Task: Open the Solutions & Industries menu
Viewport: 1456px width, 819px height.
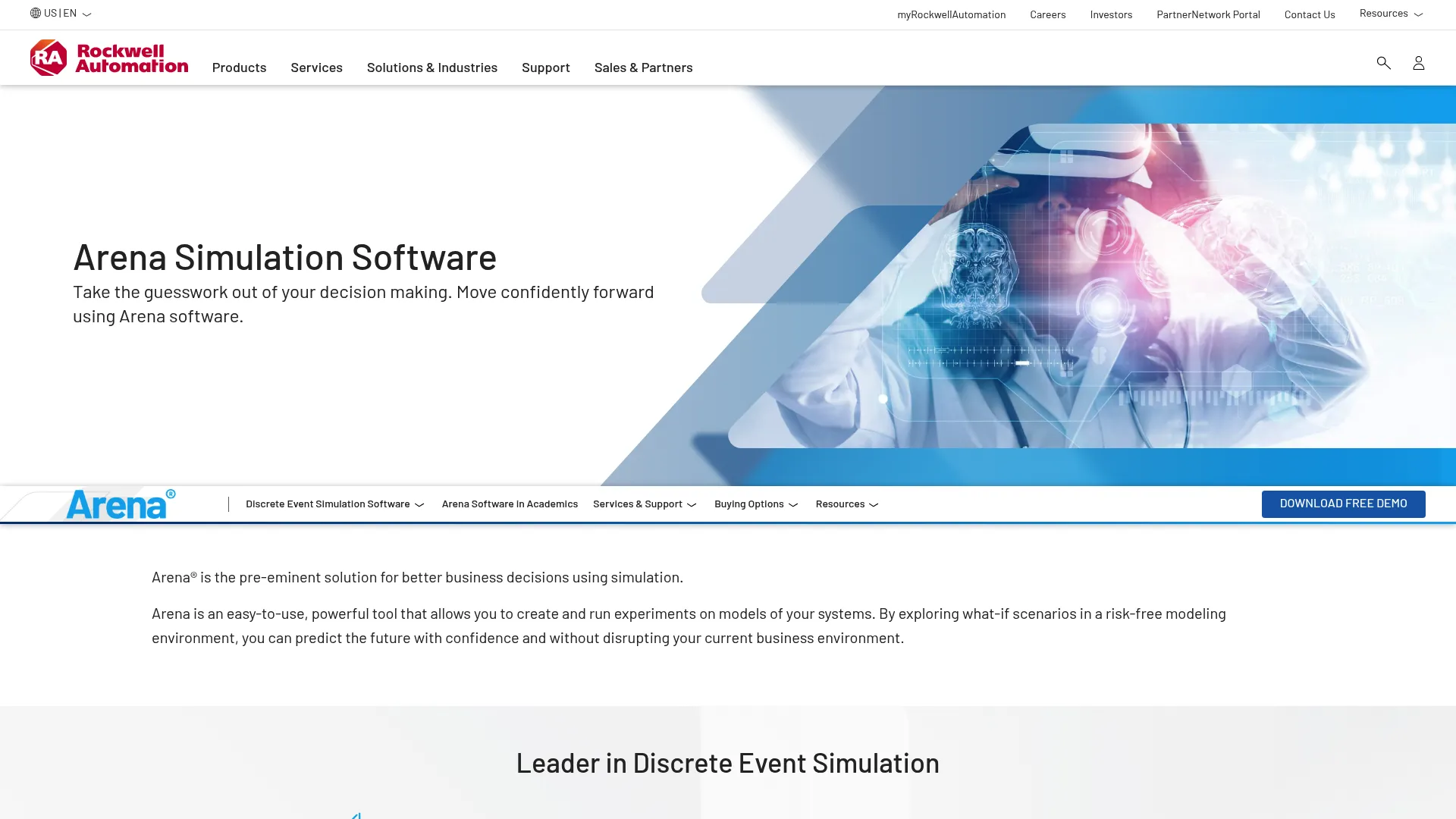Action: coord(432,67)
